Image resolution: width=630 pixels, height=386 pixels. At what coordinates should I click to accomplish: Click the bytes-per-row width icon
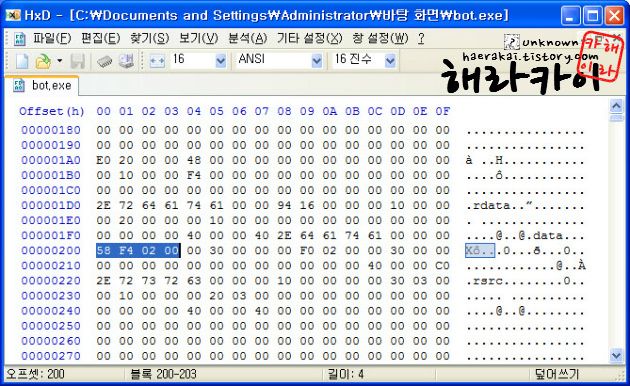pos(157,61)
